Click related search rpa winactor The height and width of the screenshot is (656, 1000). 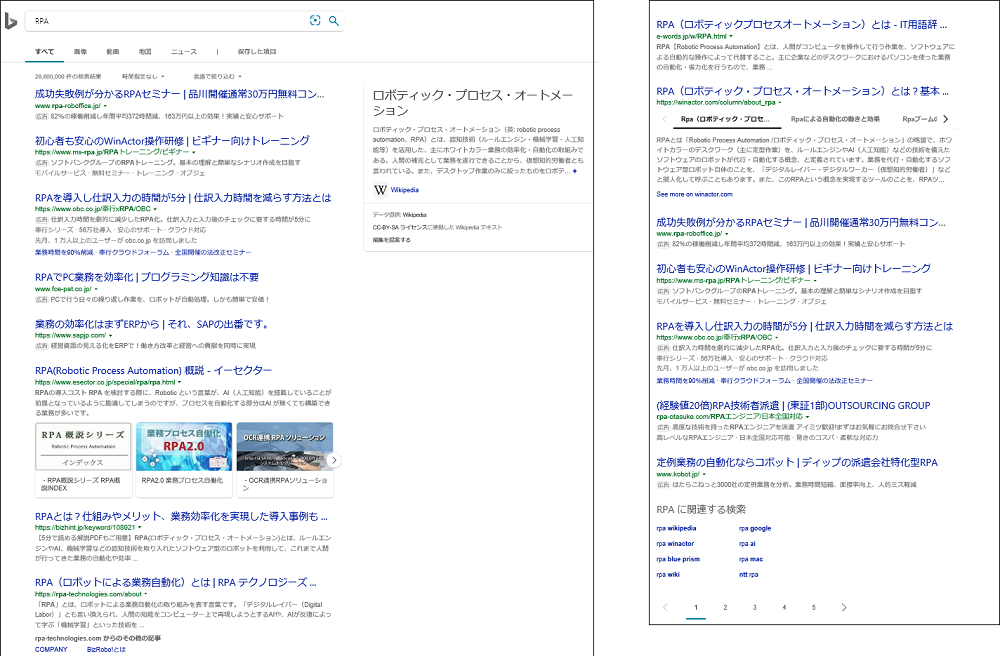(675, 544)
